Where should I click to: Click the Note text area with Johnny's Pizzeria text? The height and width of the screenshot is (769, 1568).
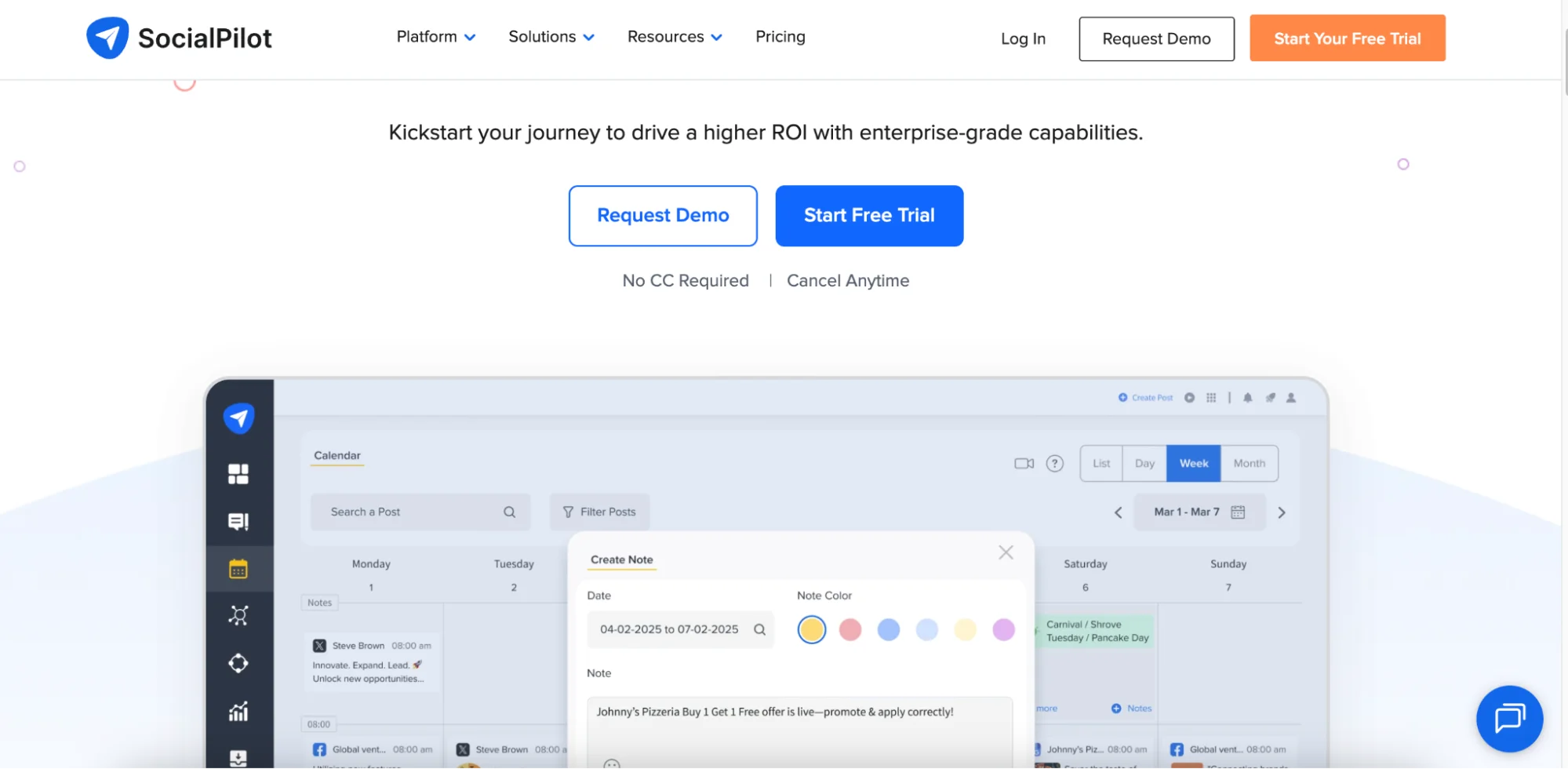(x=799, y=733)
